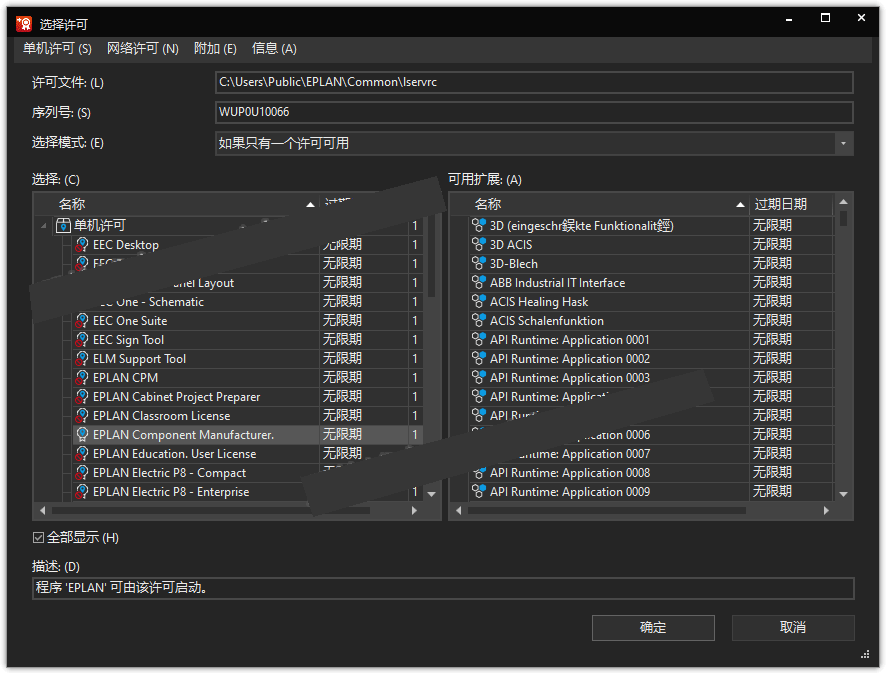Select API Runtime: Application 0008 text
This screenshot has width=888, height=673.
(x=570, y=473)
